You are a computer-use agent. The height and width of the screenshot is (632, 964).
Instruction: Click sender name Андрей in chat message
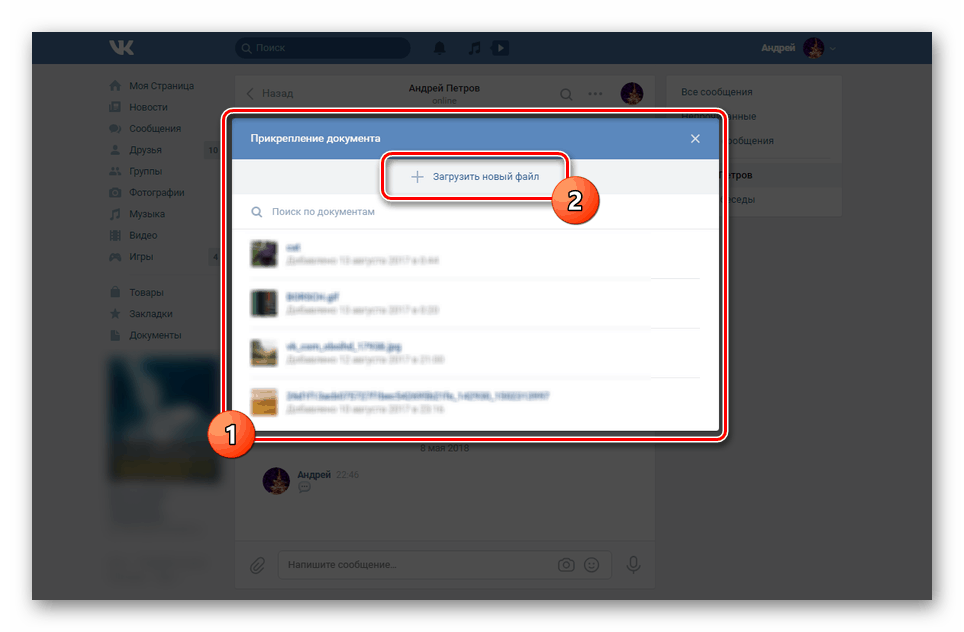[x=314, y=475]
